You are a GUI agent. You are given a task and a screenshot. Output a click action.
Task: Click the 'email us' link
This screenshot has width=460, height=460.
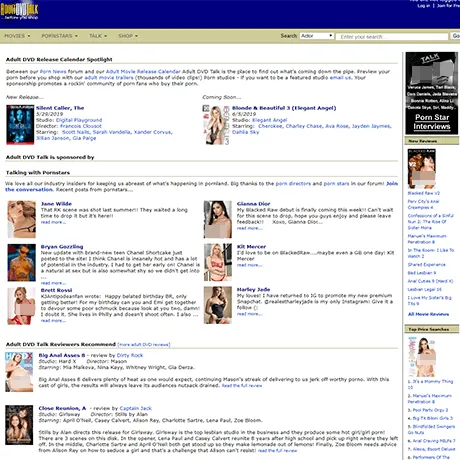[x=340, y=78]
